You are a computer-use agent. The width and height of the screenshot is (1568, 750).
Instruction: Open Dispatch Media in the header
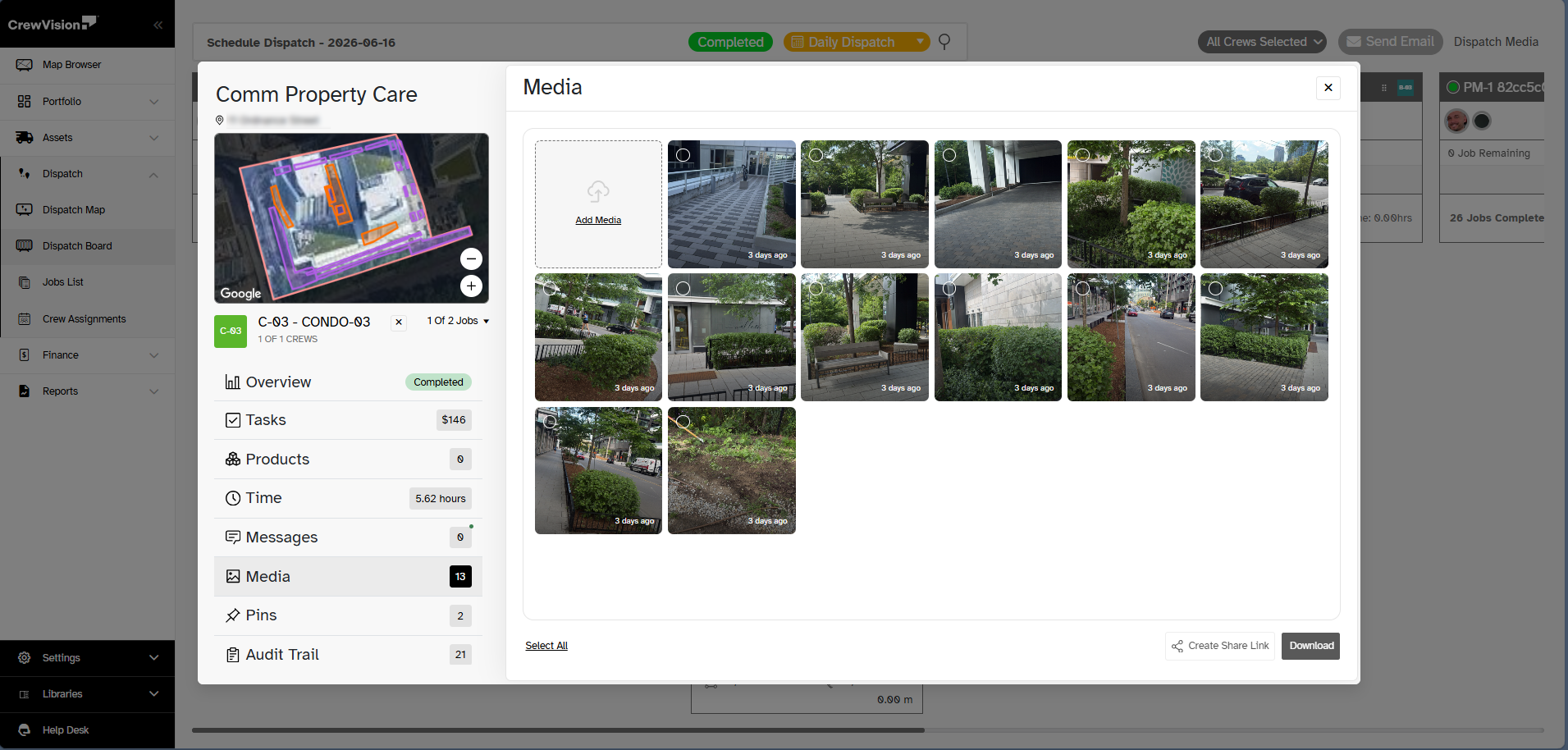tap(1496, 42)
